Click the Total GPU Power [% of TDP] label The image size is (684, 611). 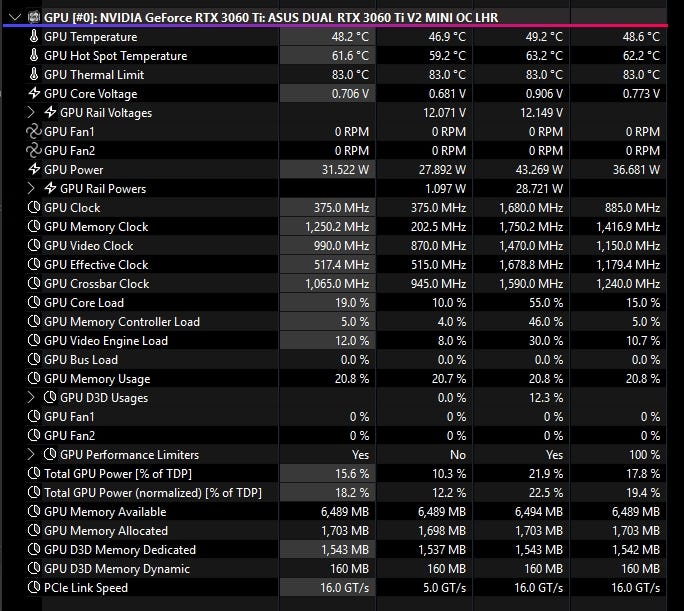point(117,473)
